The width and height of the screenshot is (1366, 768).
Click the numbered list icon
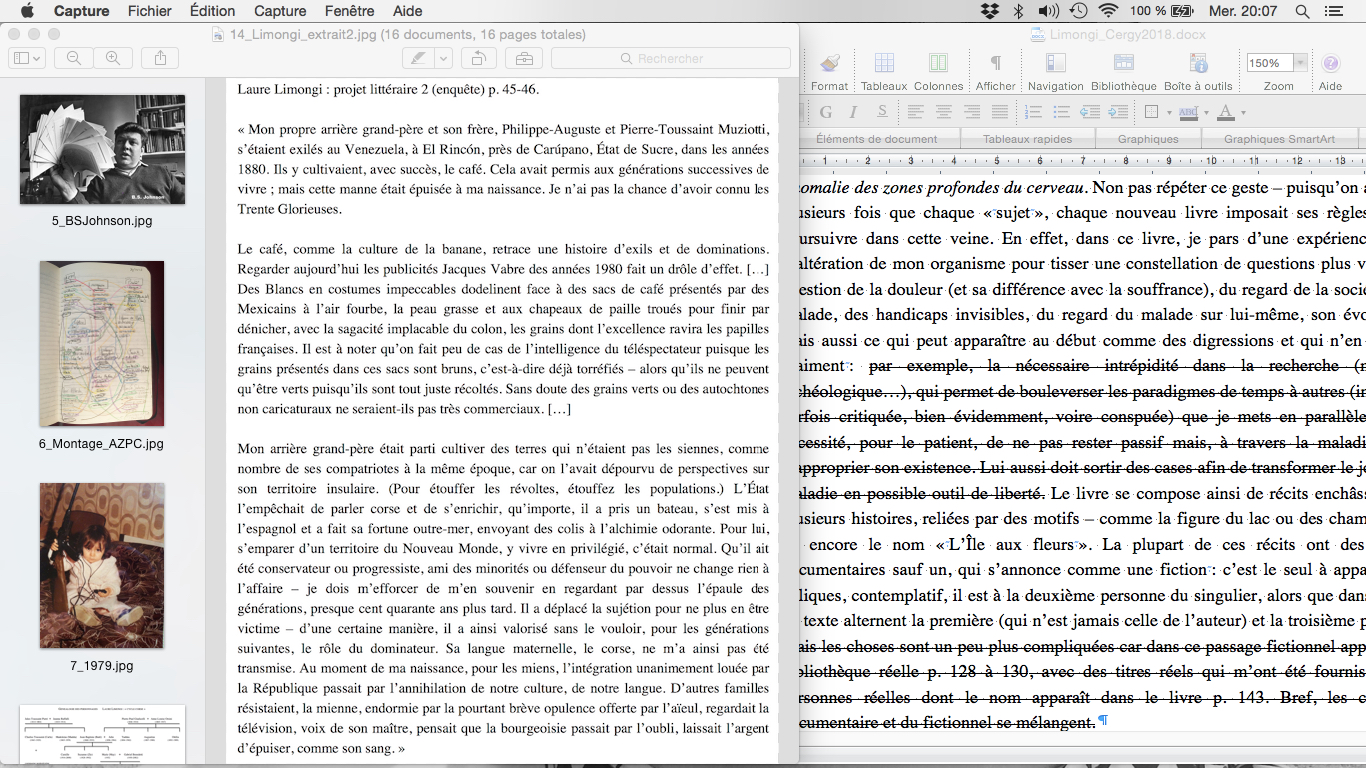click(x=1034, y=112)
